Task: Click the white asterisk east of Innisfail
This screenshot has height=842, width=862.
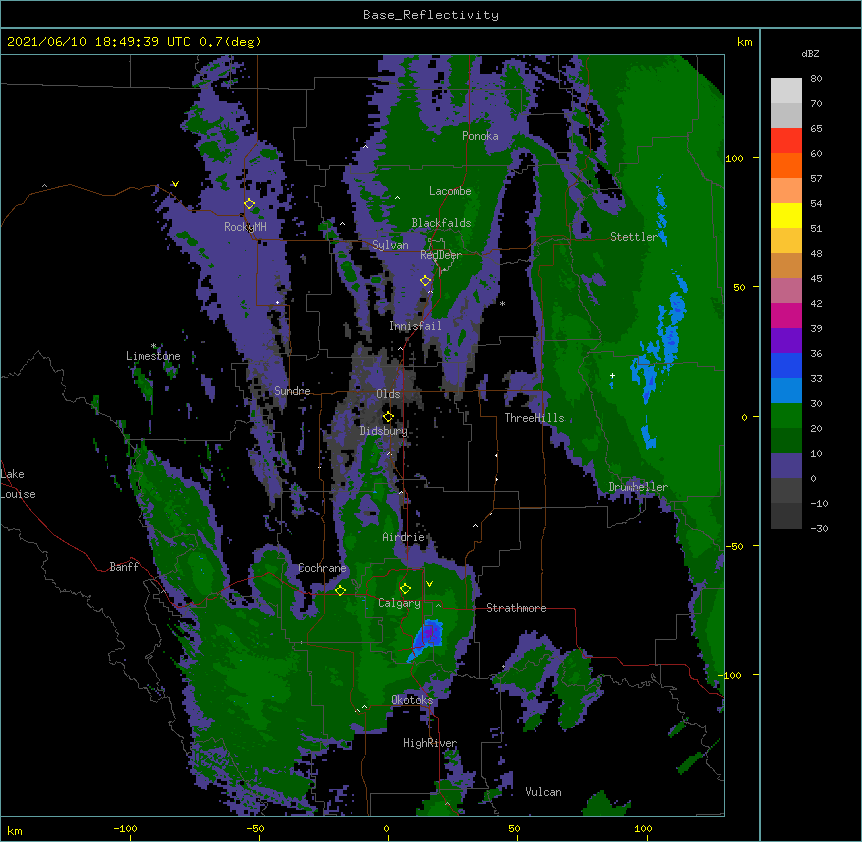Action: click(502, 303)
